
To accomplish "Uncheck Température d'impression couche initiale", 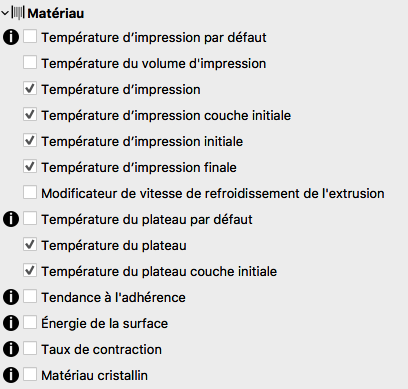I will point(30,114).
